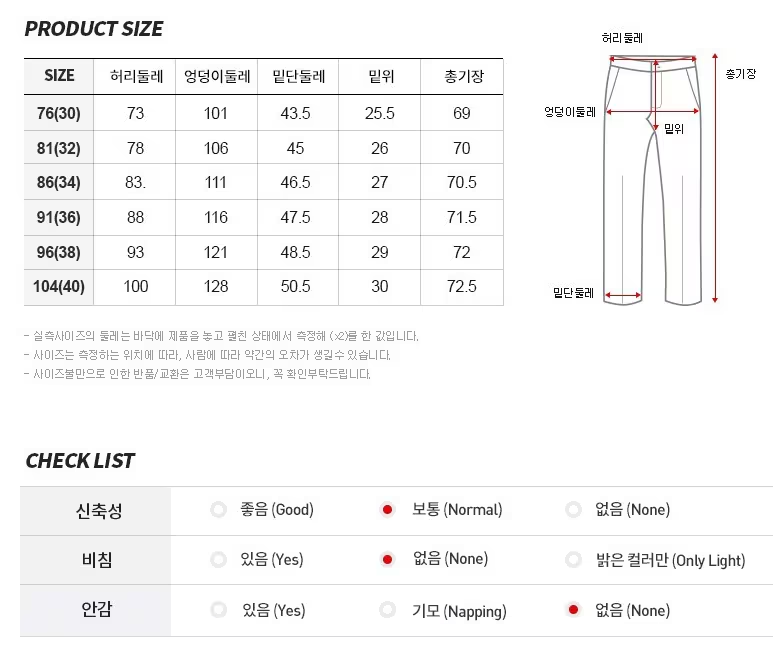Select 밝은 컬러만 (Only Light) radio button
773x649 pixels.
click(573, 559)
